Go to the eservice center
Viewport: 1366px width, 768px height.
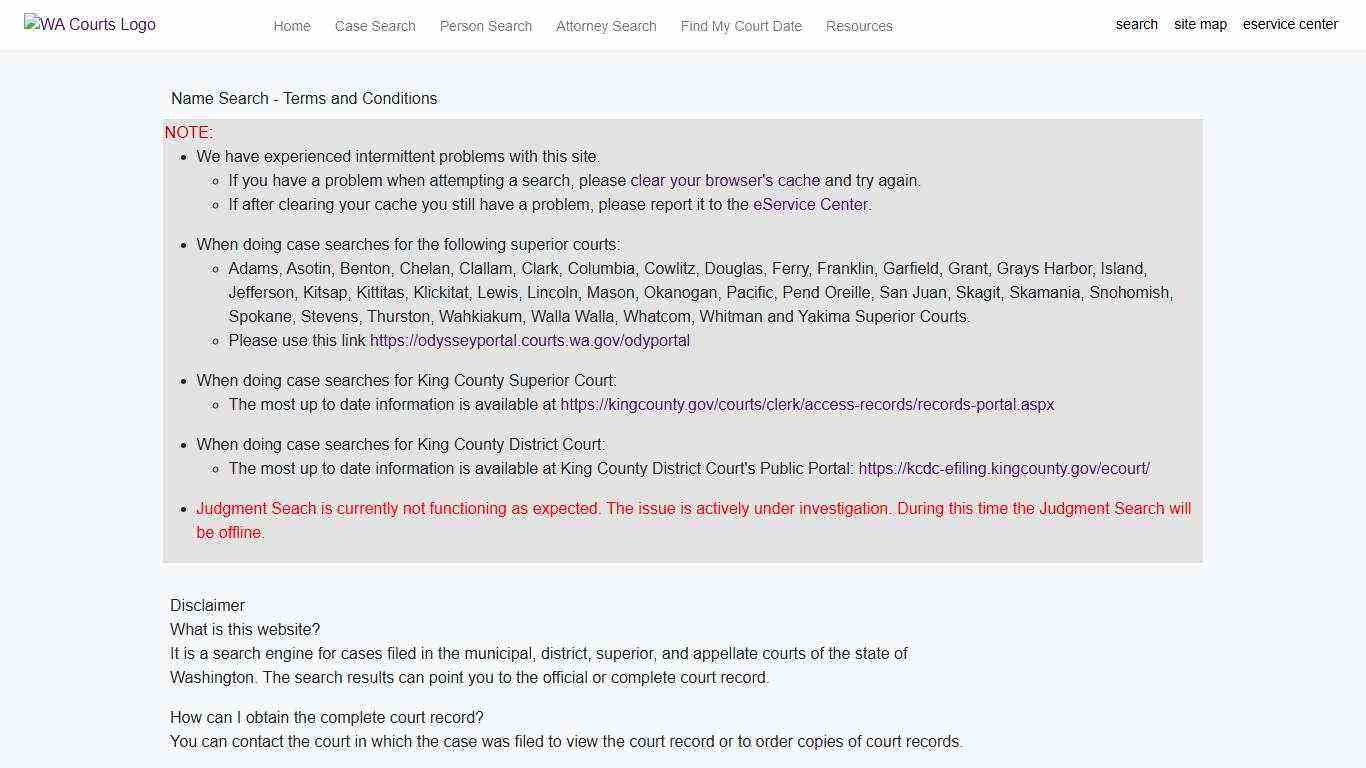[1290, 24]
